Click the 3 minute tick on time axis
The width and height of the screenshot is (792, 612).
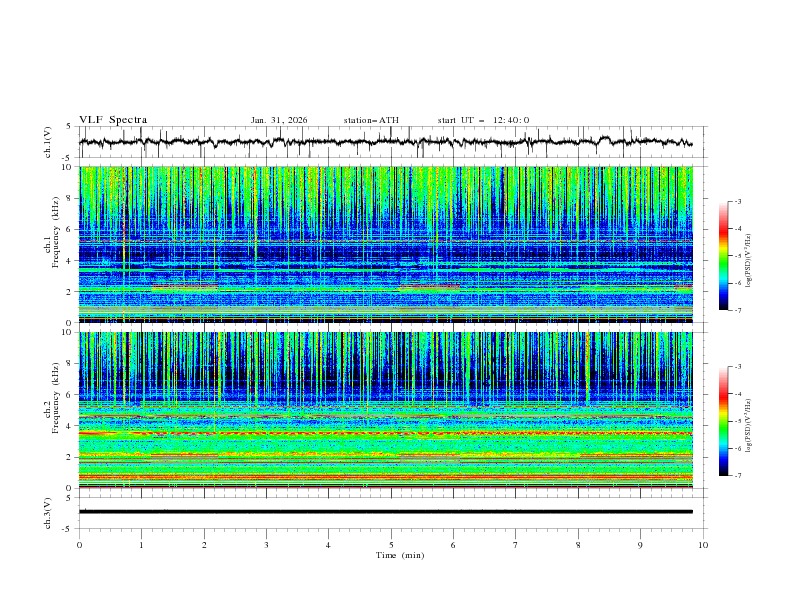(x=266, y=544)
